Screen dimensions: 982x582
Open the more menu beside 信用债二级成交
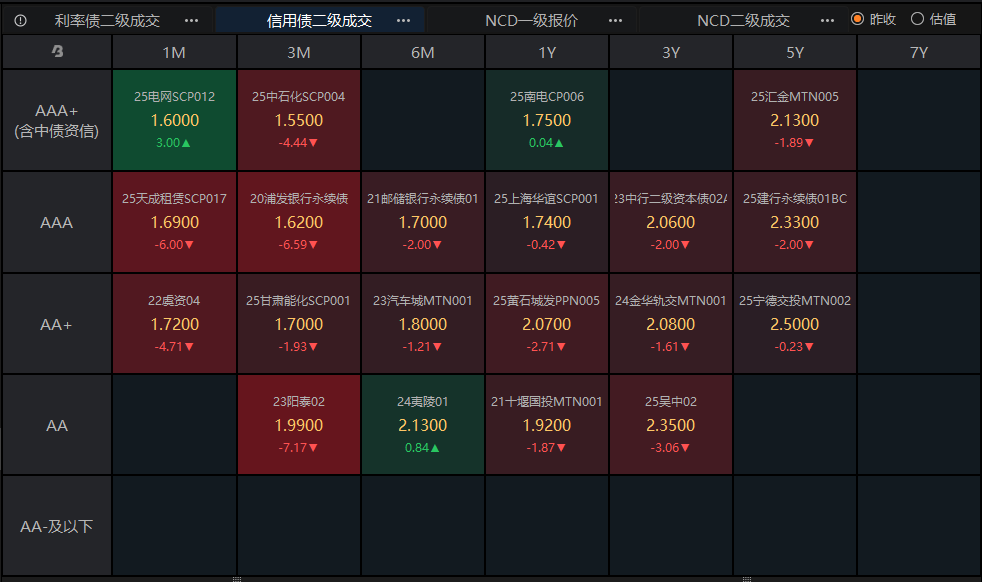pyautogui.click(x=403, y=21)
